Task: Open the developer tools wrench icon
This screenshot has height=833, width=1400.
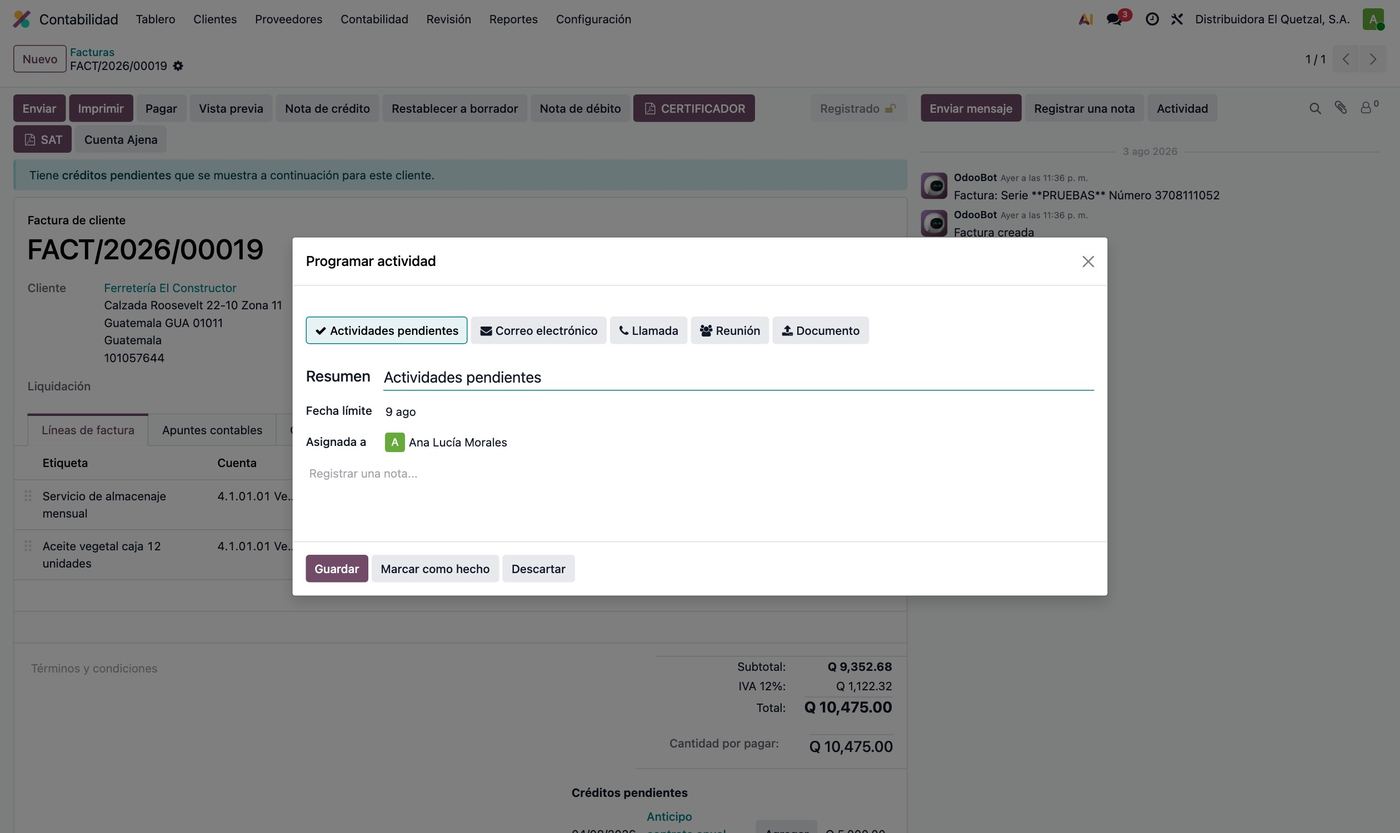Action: pyautogui.click(x=1177, y=19)
